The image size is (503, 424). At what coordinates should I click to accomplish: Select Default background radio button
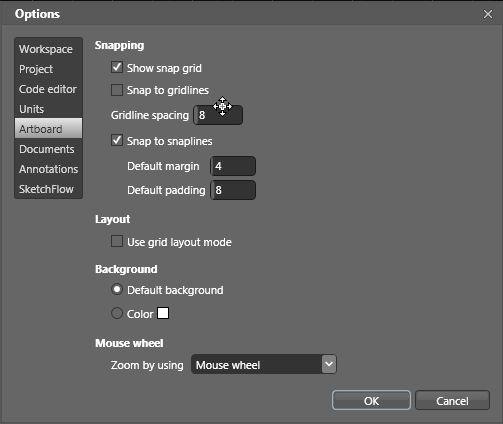tap(117, 289)
